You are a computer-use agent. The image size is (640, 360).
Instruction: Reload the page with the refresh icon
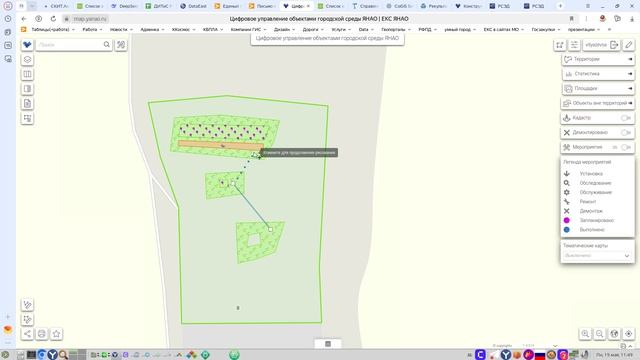[53, 19]
